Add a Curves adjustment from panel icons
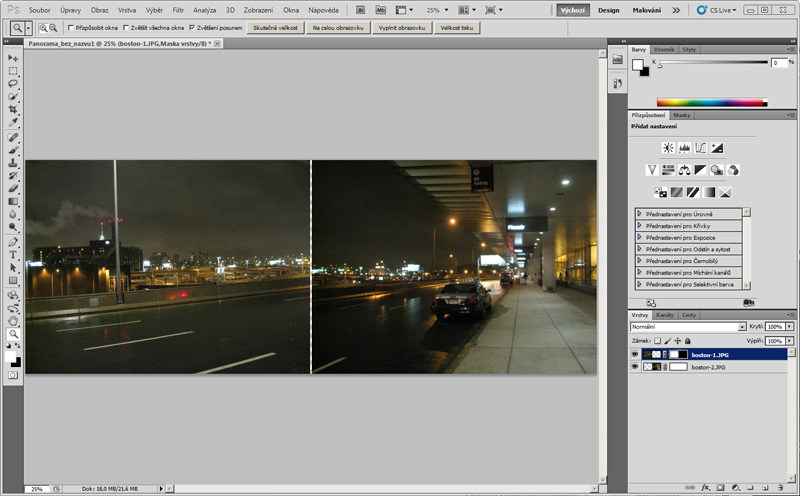The image size is (800, 496). tap(701, 148)
